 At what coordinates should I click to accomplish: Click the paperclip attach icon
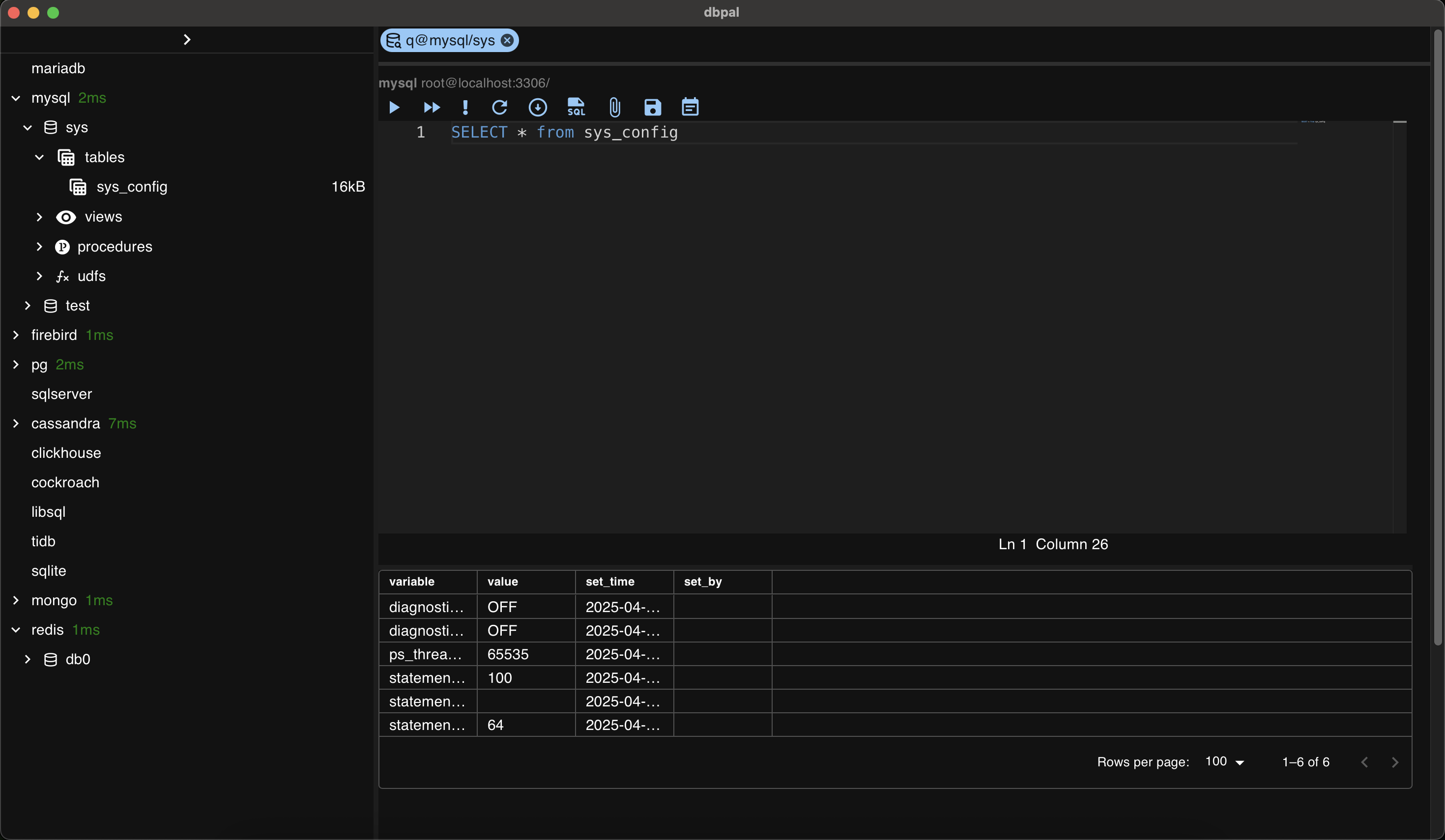click(x=614, y=107)
